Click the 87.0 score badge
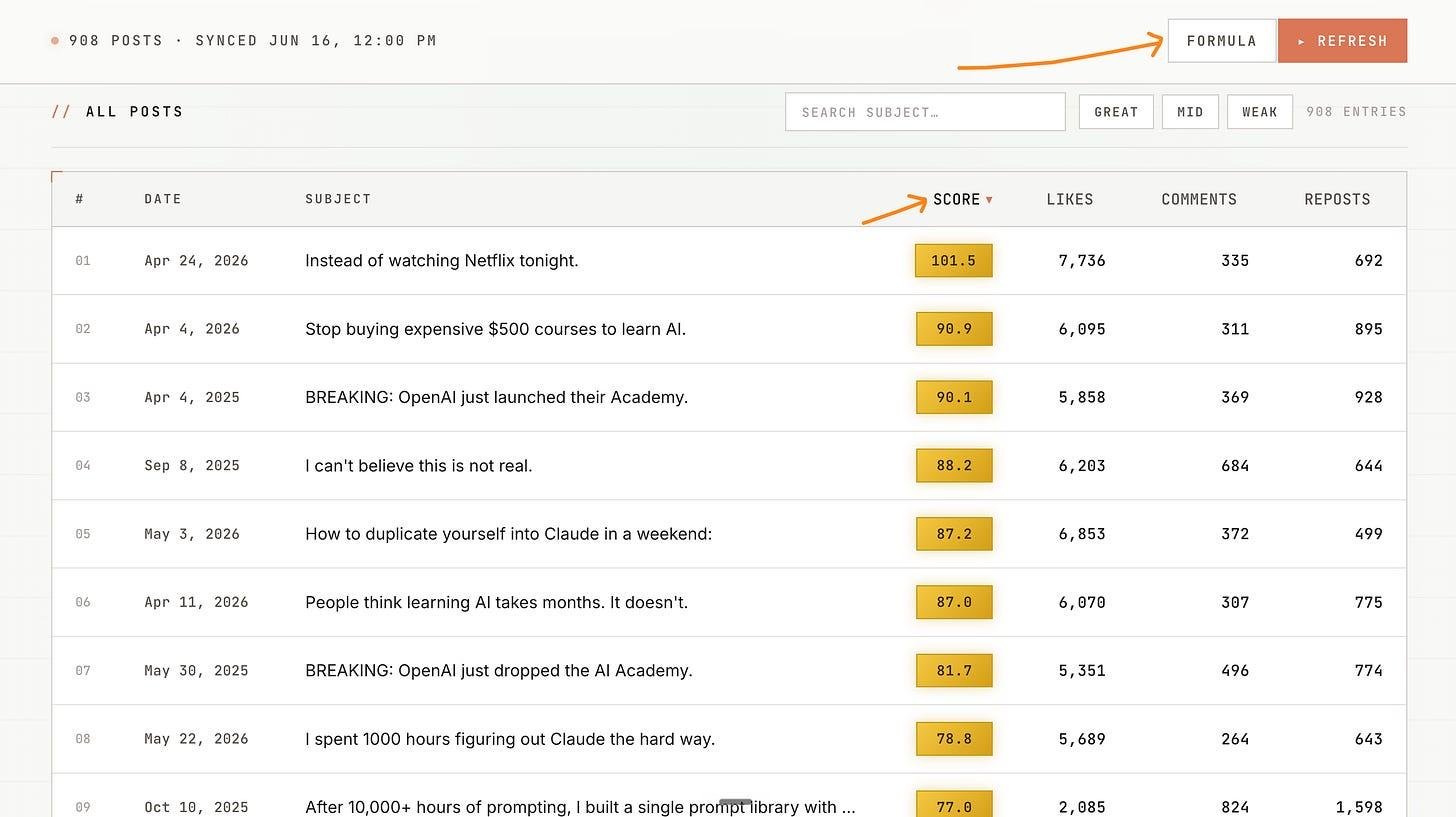This screenshot has width=1456, height=817. click(x=954, y=602)
